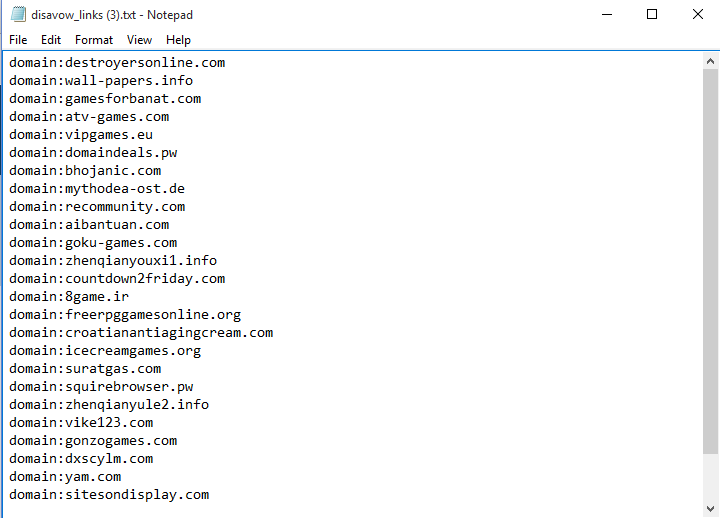Click the line domain:aibantuan.com
The width and height of the screenshot is (720, 518).
pos(89,225)
